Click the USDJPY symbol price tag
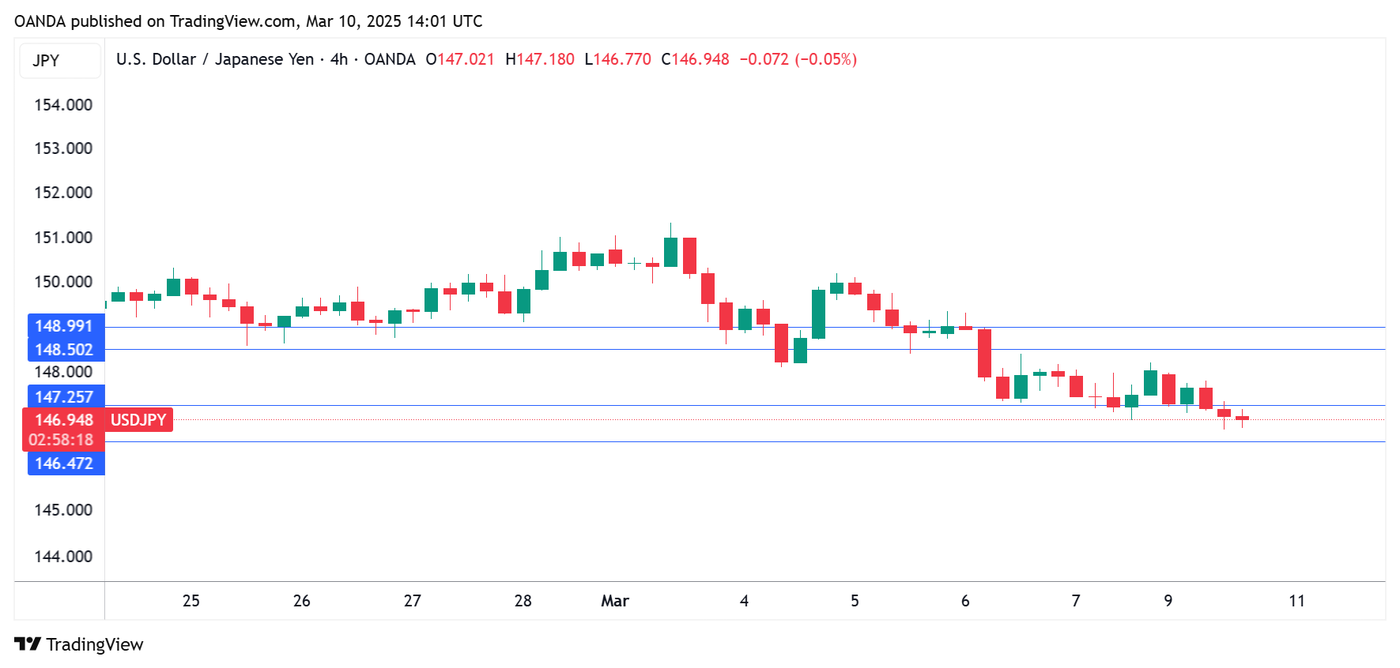Screen dimensions: 1400x668 tap(139, 420)
